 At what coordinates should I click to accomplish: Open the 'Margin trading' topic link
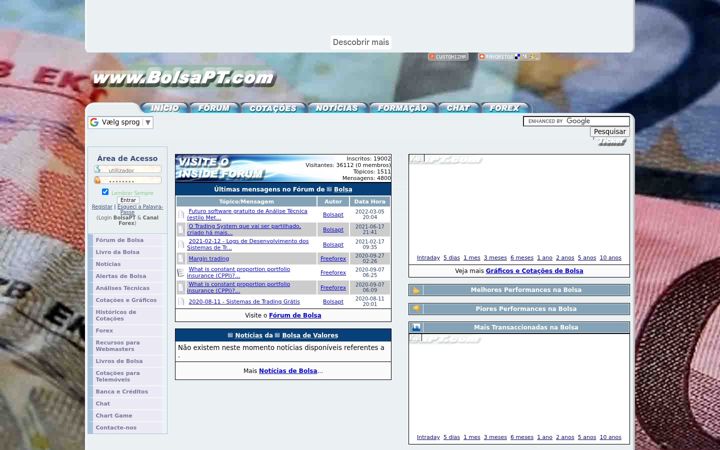click(208, 259)
